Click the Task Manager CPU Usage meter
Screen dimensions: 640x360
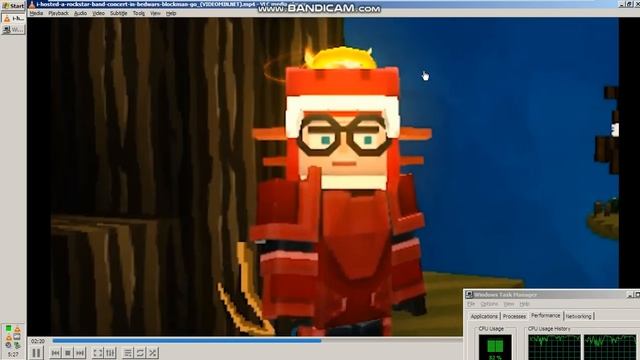point(495,347)
